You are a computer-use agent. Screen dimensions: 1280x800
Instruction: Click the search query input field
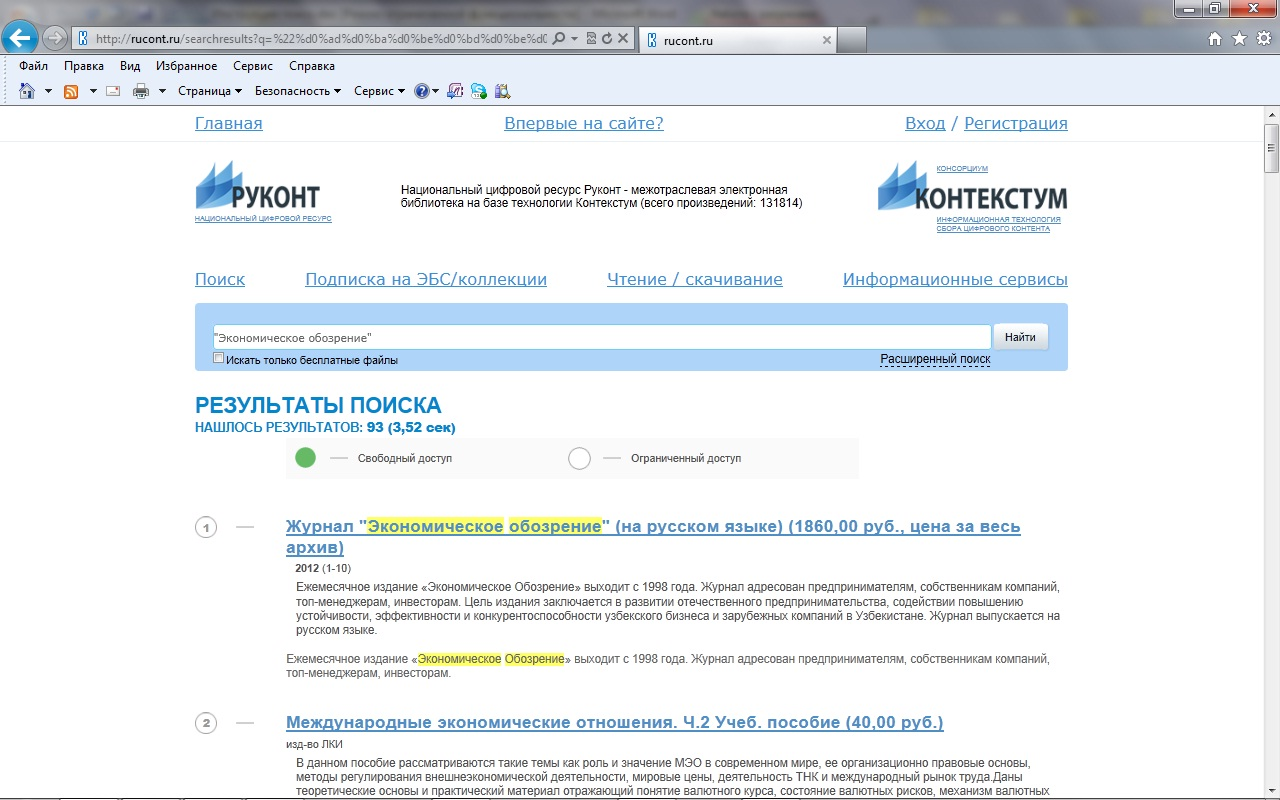[x=602, y=337]
